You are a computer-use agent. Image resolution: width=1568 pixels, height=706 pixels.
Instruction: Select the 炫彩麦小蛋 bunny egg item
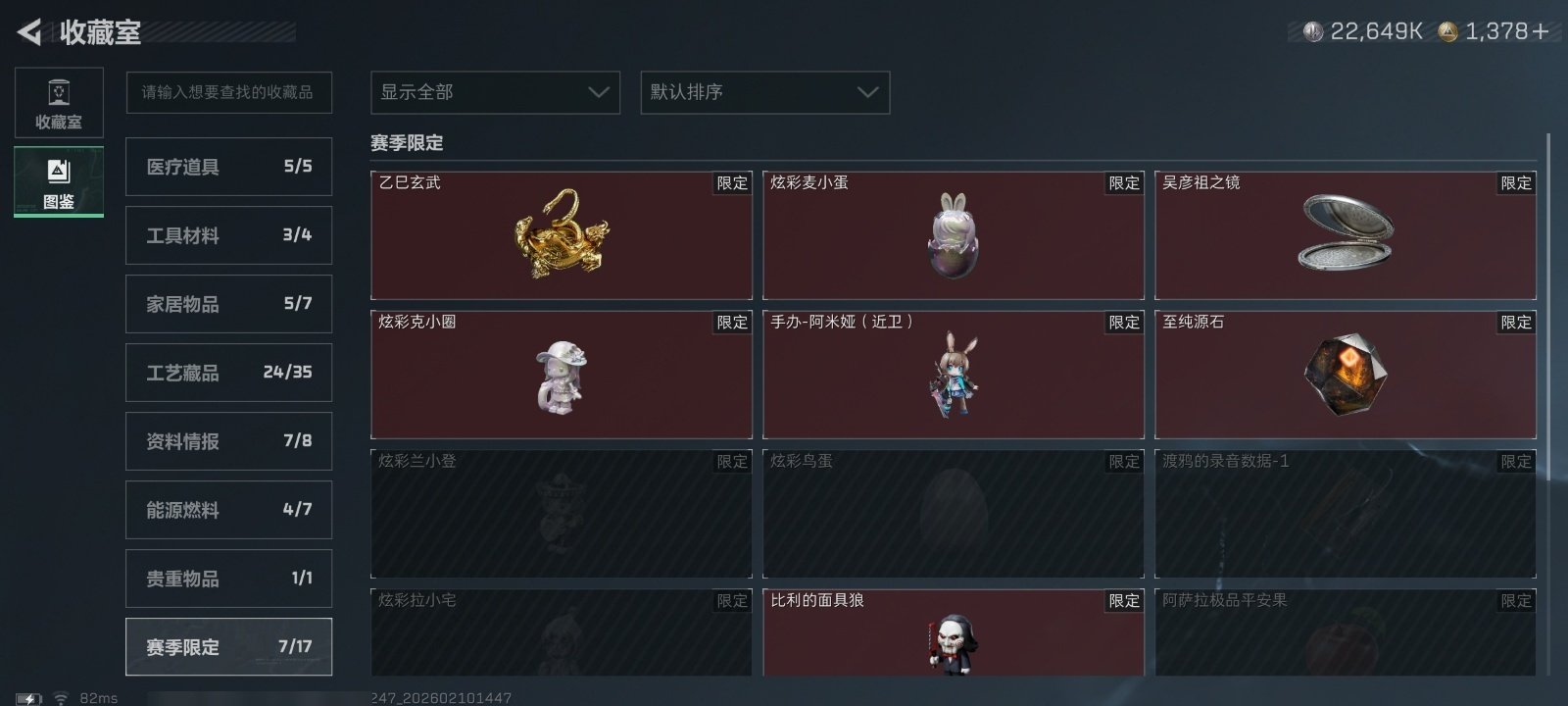pos(954,235)
